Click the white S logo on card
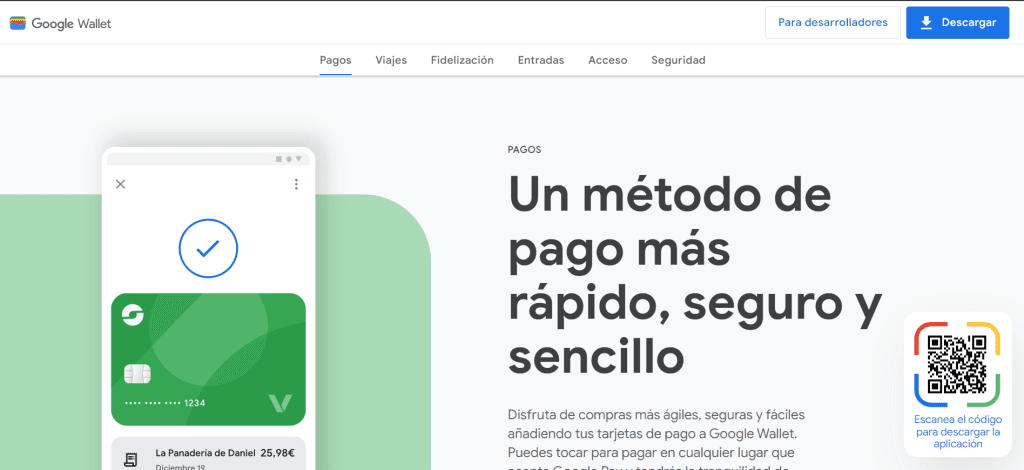 pyautogui.click(x=133, y=316)
